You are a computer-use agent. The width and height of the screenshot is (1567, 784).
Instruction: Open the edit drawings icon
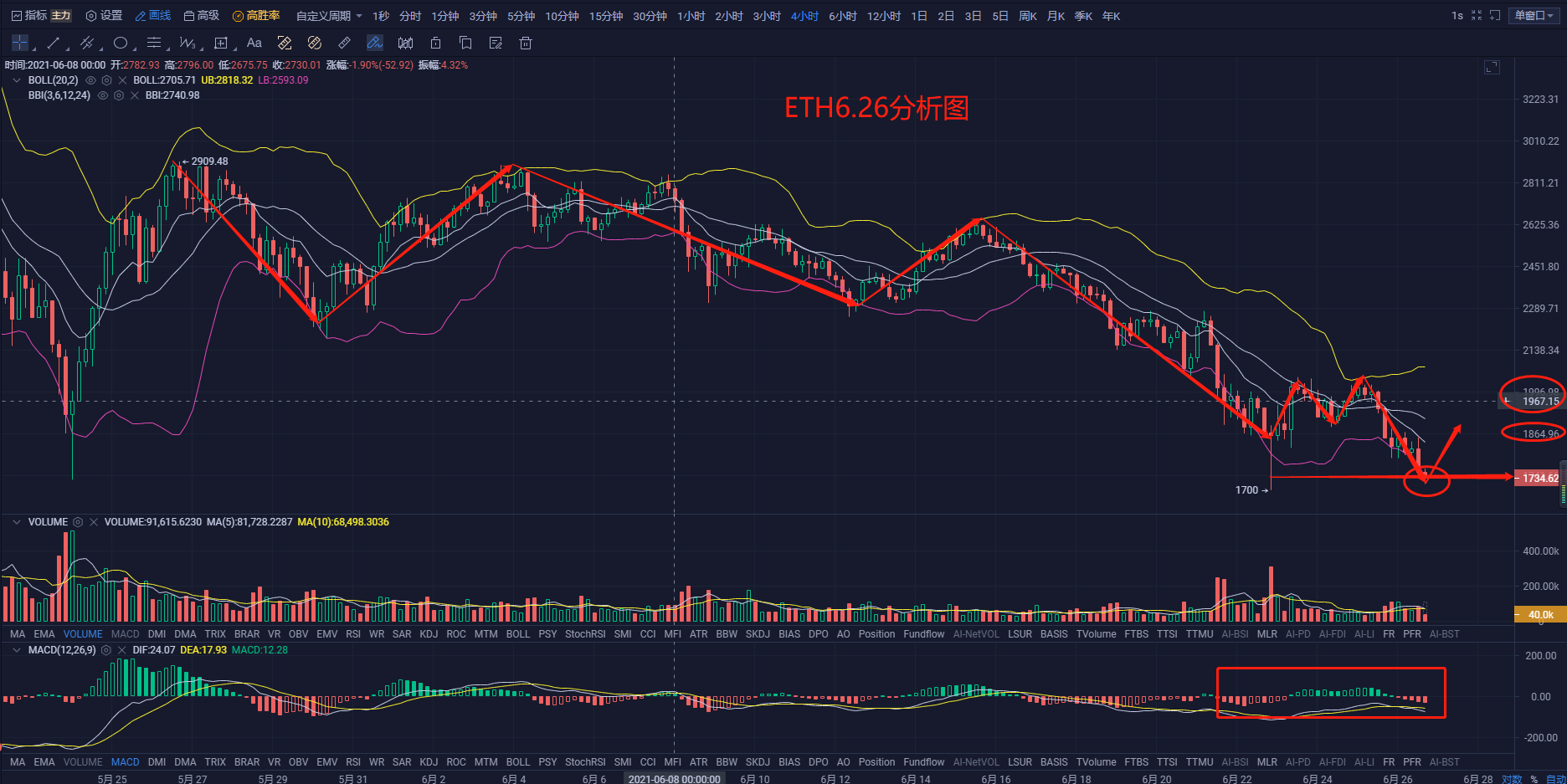496,43
